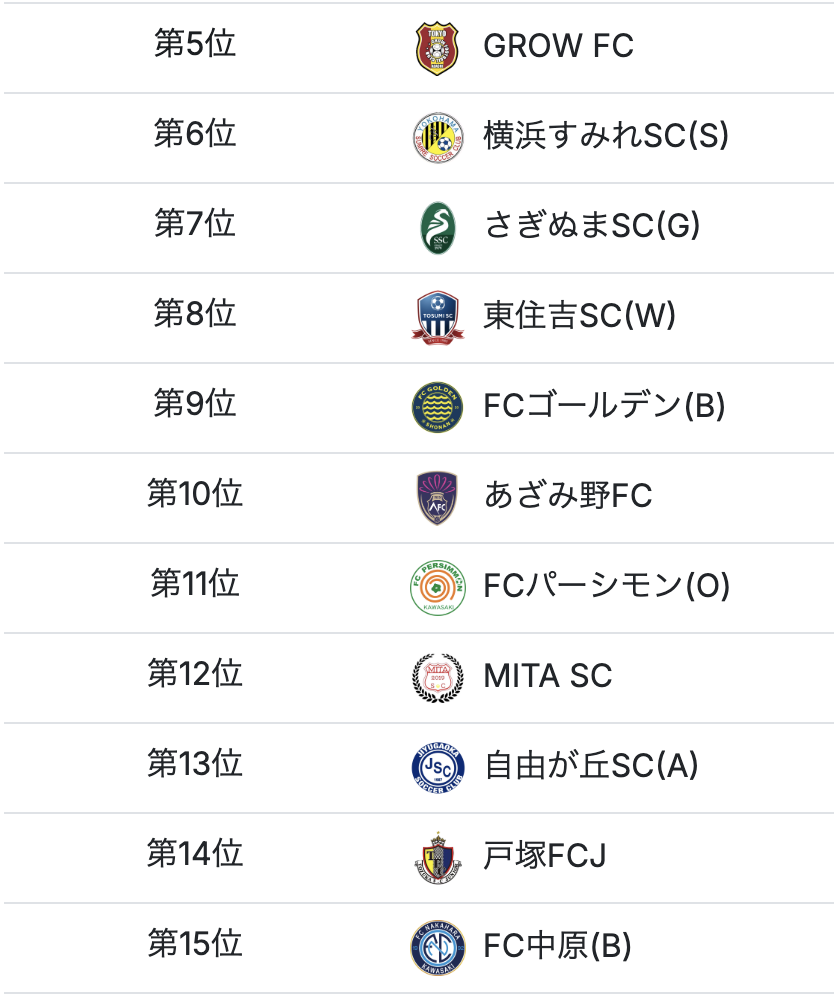Select the さぎぬまSC(G) team name
This screenshot has width=834, height=996.
click(x=592, y=227)
